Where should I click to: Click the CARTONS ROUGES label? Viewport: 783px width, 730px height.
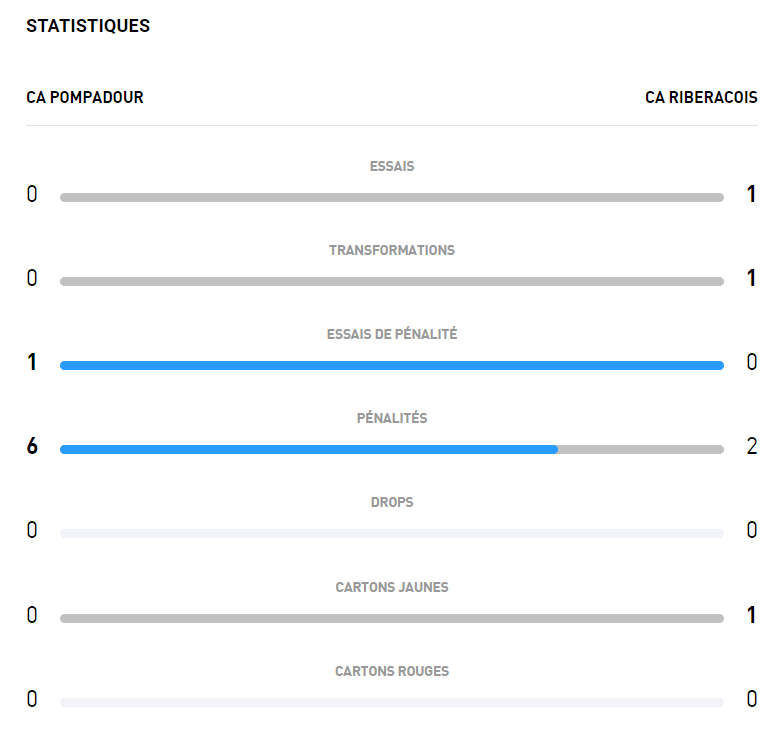click(x=392, y=671)
